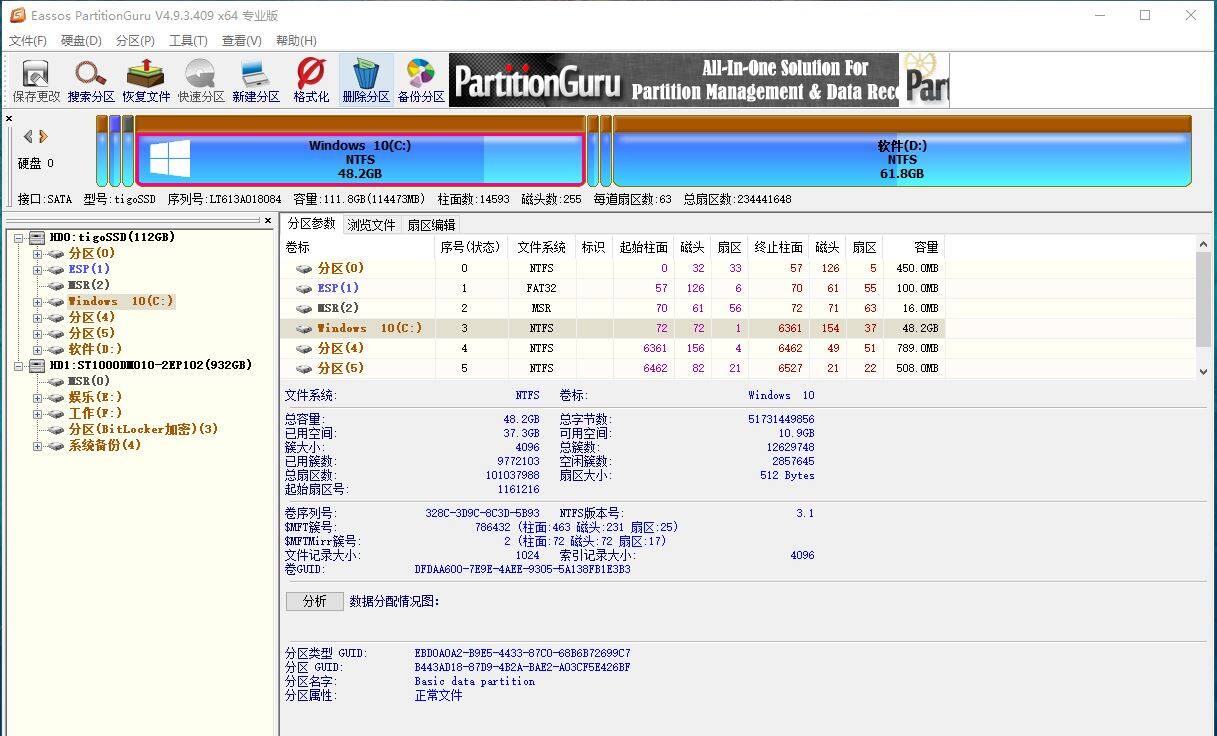Image resolution: width=1217 pixels, height=736 pixels.
Task: Open the 帮助(H) menu
Action: point(295,41)
